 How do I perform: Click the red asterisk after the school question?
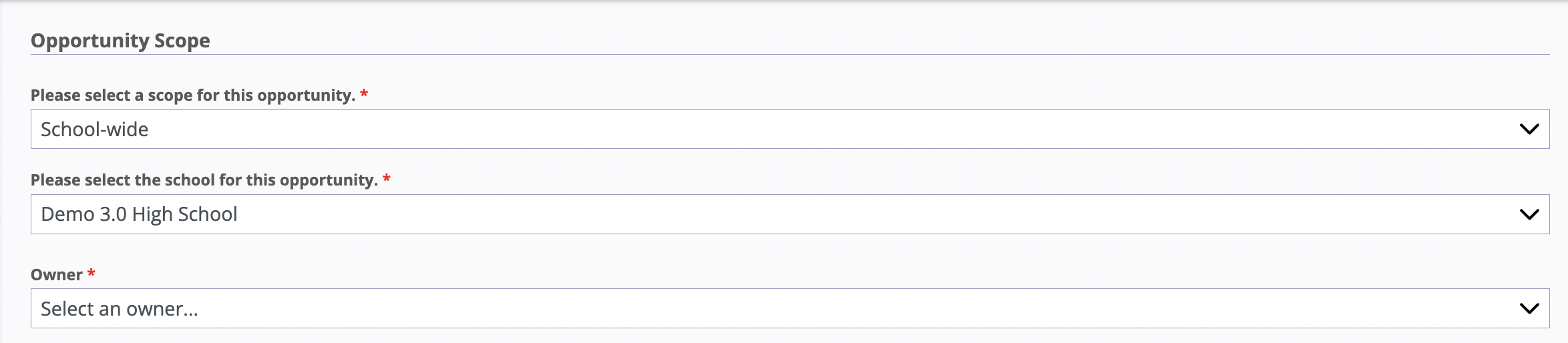[387, 179]
